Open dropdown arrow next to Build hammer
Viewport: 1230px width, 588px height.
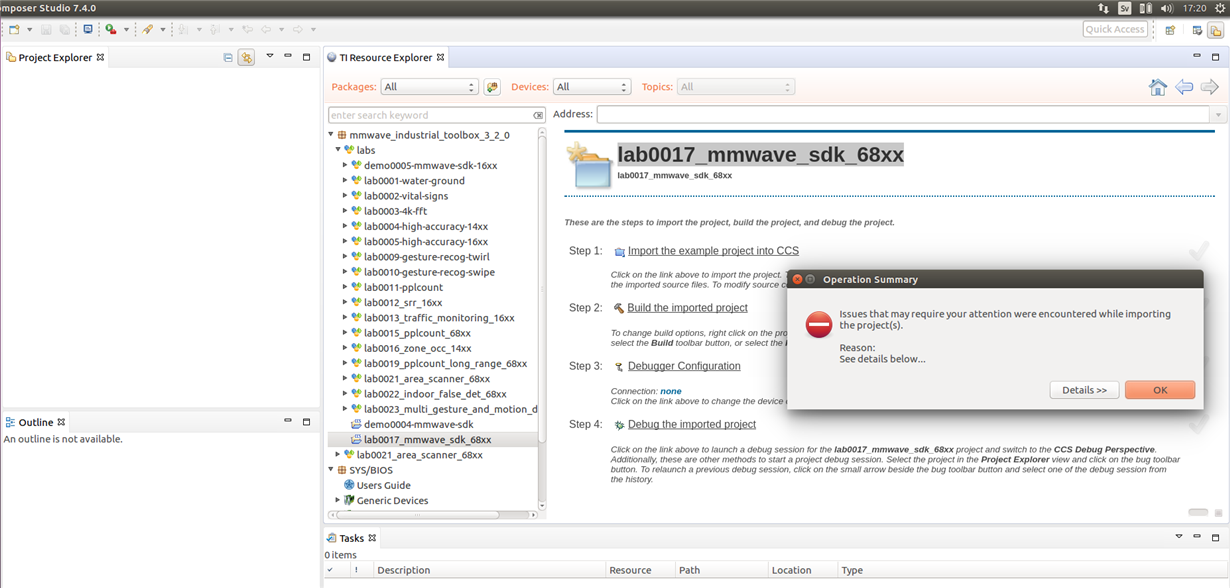tap(163, 30)
